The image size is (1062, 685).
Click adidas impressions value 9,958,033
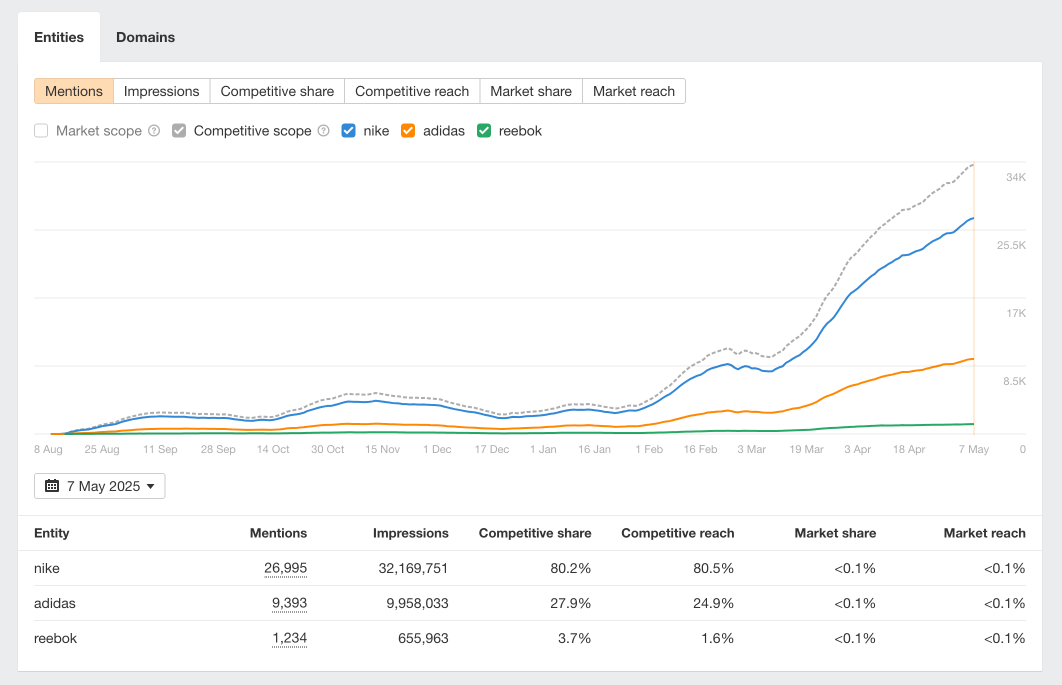click(x=417, y=604)
